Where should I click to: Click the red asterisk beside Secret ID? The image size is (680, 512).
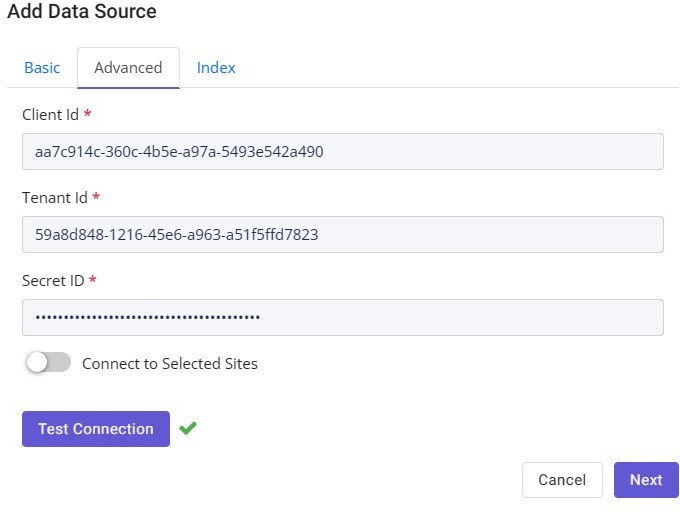coord(92,280)
